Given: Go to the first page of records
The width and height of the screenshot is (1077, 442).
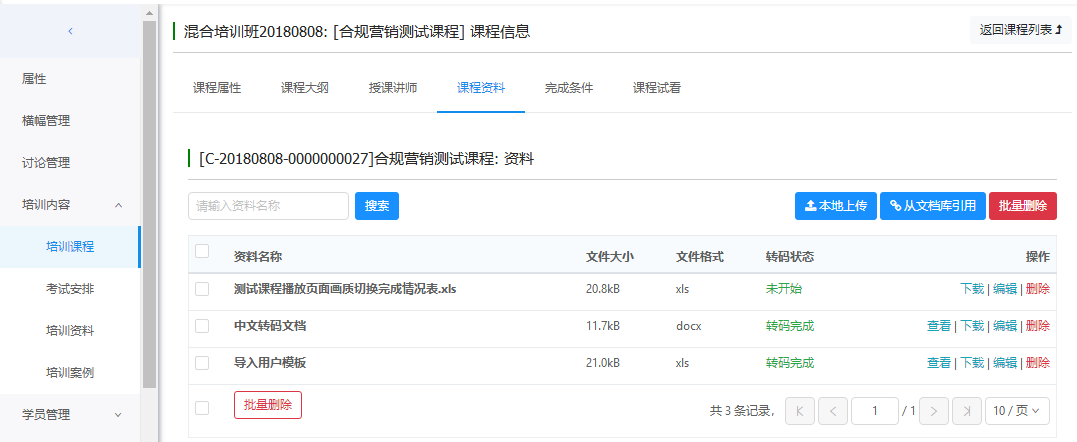Looking at the screenshot, I should 800,411.
